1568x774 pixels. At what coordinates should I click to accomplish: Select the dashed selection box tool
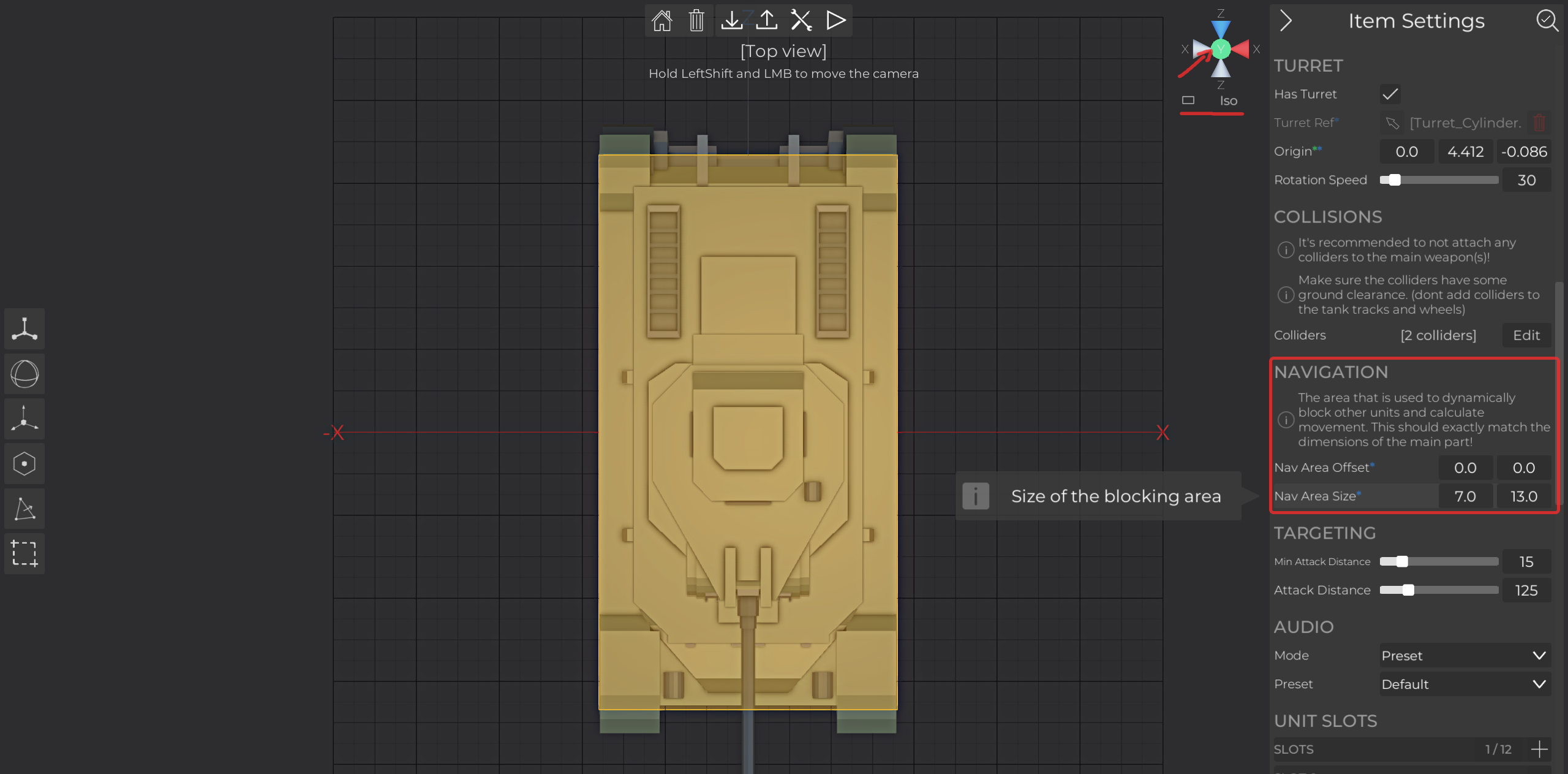[x=24, y=553]
